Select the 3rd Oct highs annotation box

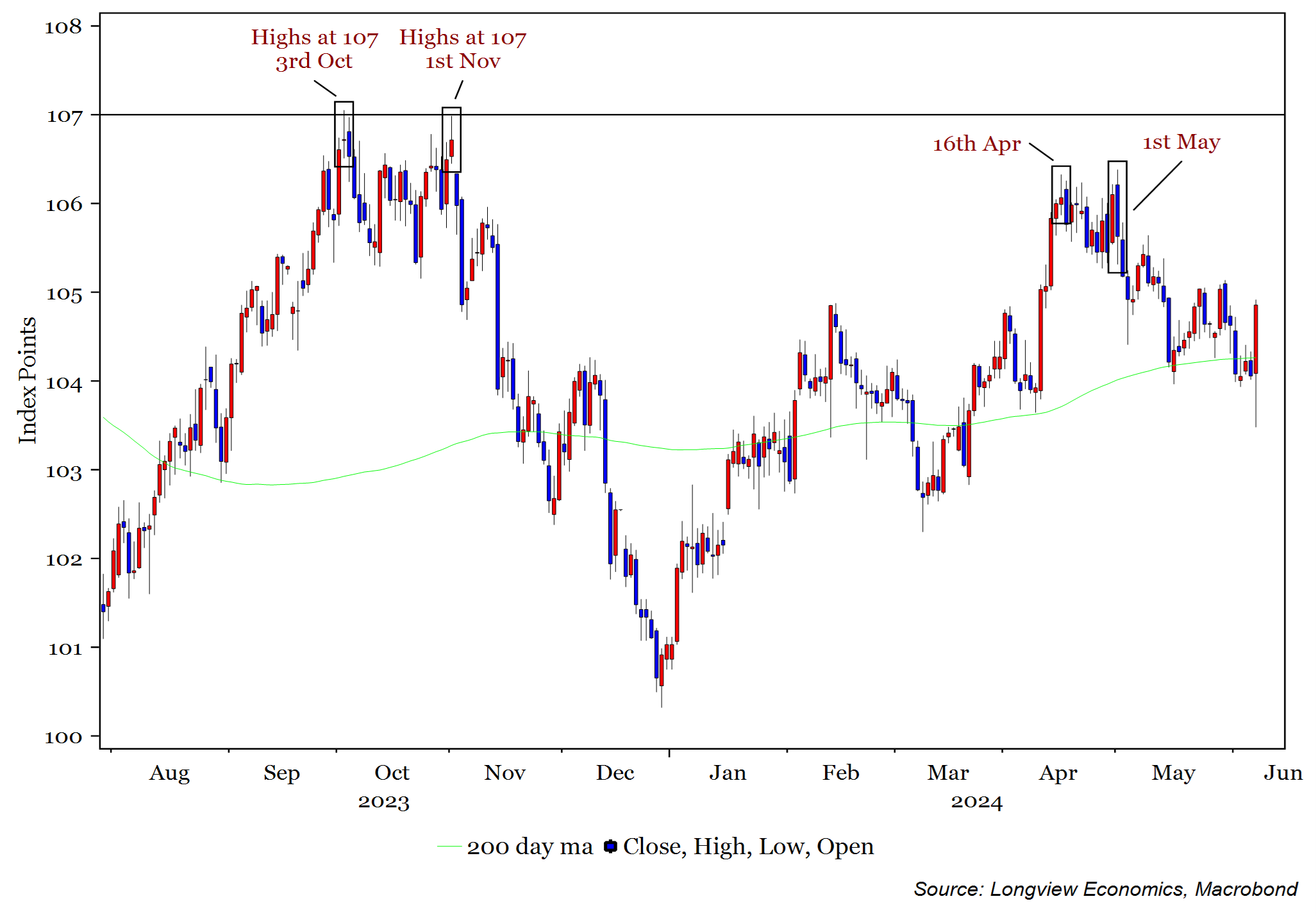pyautogui.click(x=344, y=134)
